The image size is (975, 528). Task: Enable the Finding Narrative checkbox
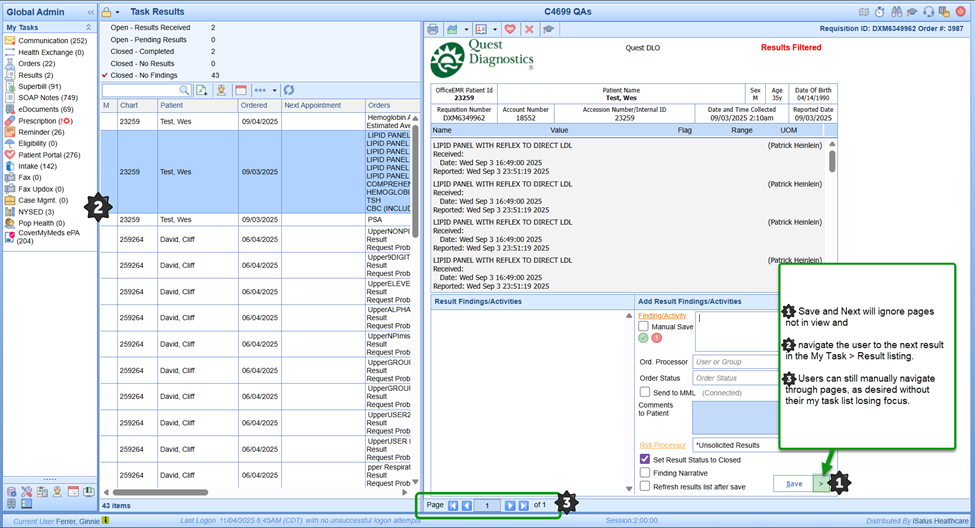tap(645, 473)
